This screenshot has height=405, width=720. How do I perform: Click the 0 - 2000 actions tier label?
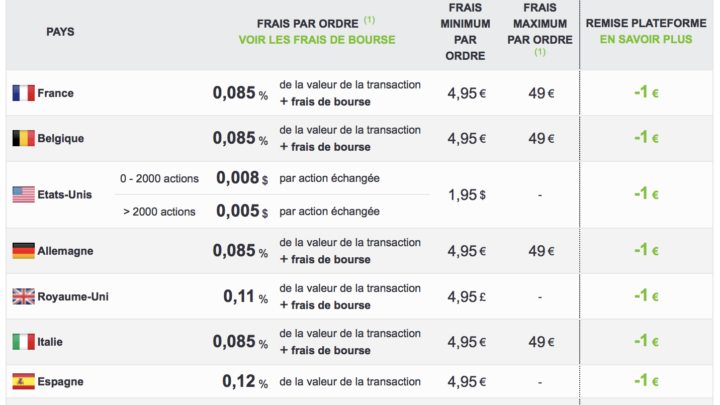pyautogui.click(x=159, y=179)
